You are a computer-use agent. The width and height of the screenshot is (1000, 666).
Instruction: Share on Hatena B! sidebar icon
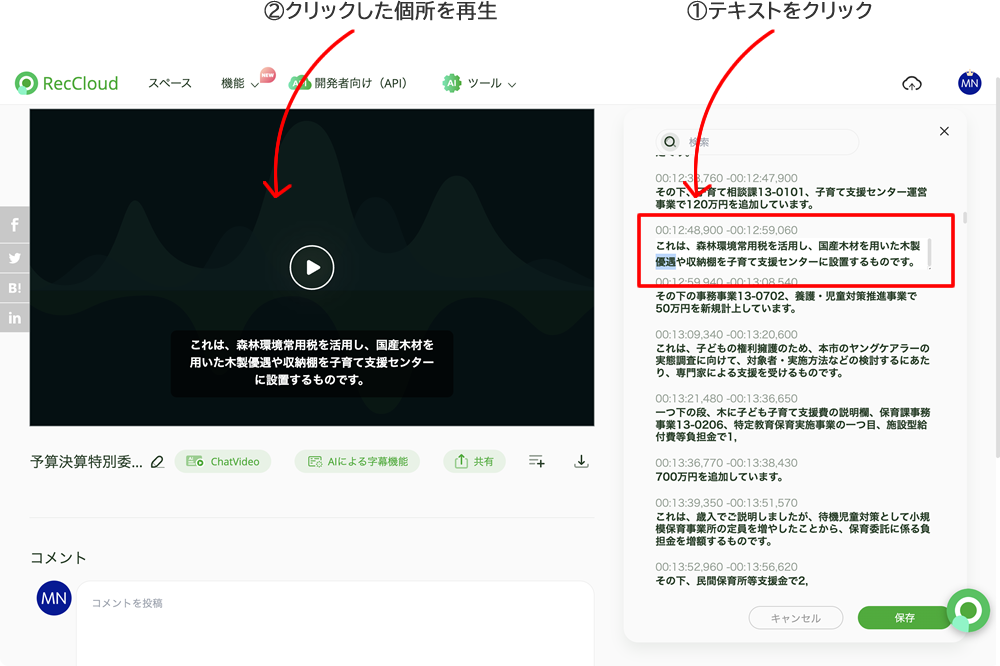tap(15, 288)
